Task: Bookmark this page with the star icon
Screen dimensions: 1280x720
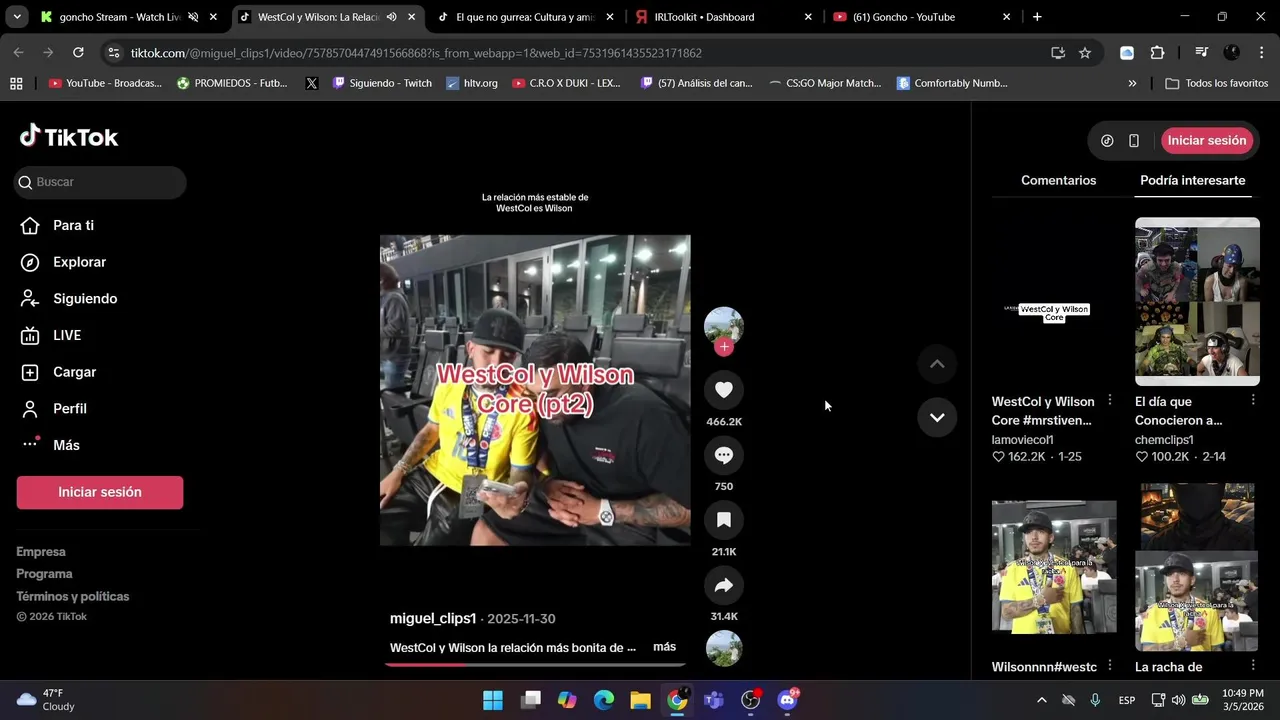Action: click(1085, 53)
